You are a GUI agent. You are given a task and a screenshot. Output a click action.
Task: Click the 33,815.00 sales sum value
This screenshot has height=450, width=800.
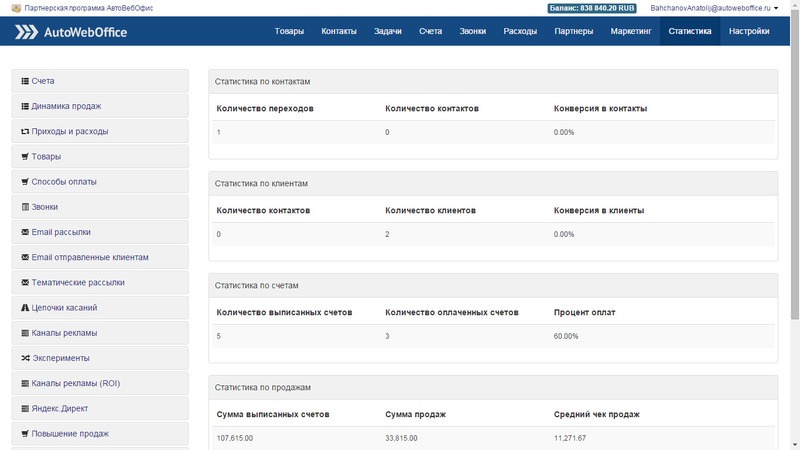tap(401, 438)
